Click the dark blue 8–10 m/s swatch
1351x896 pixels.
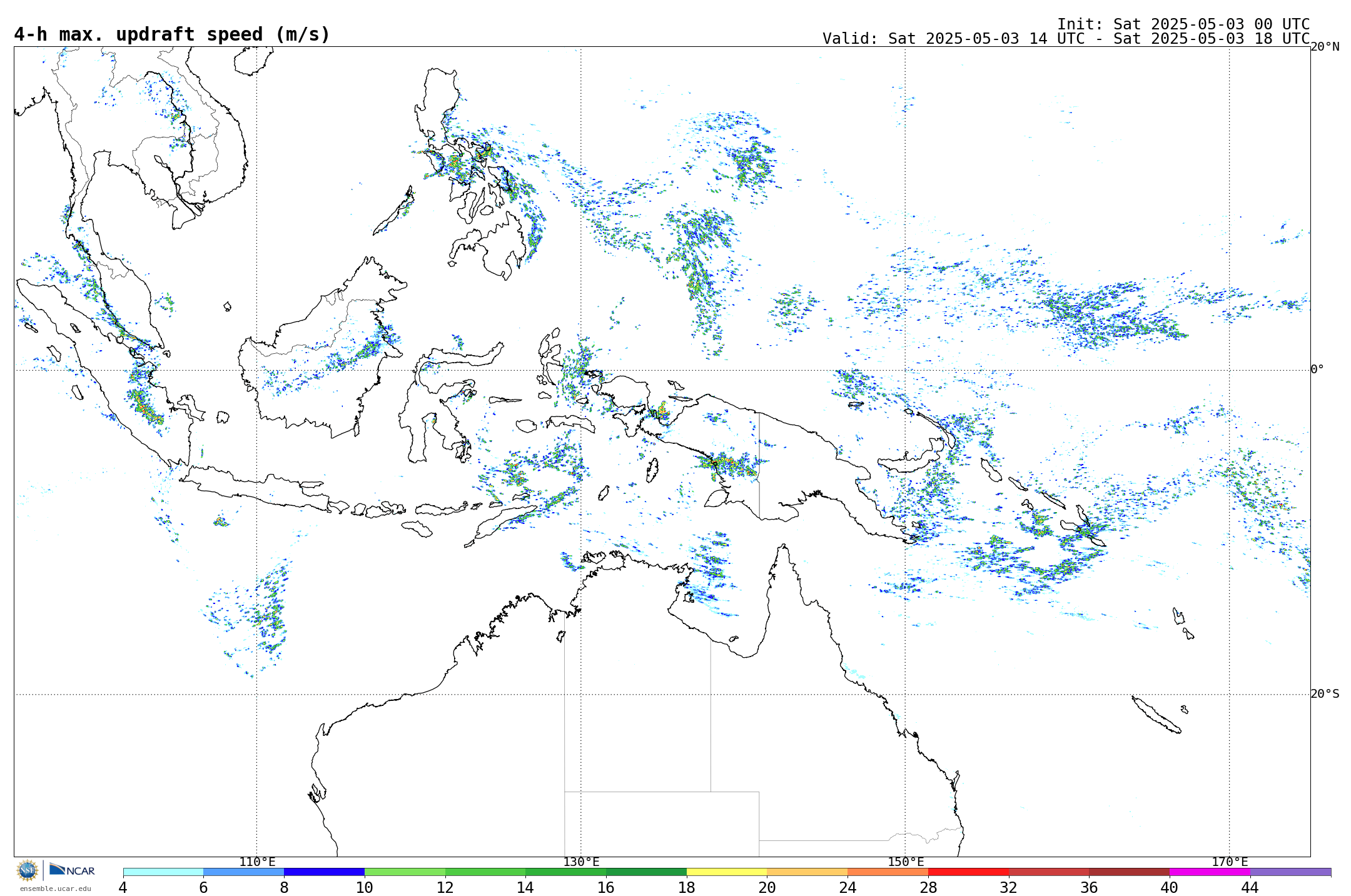(x=324, y=872)
